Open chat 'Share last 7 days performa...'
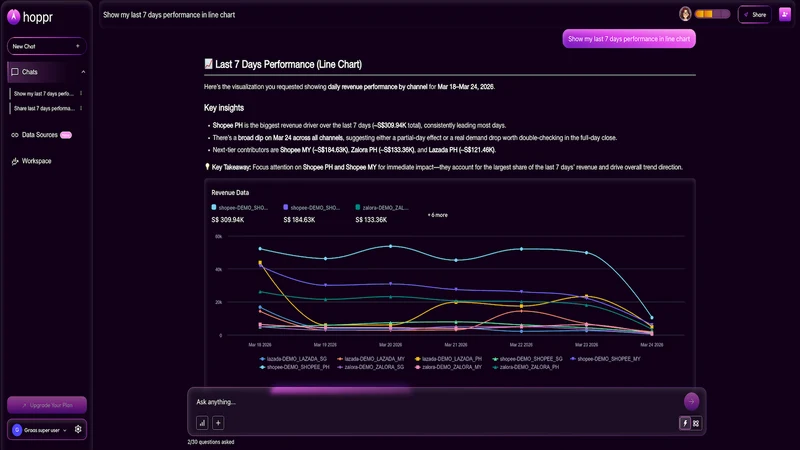 [x=44, y=108]
